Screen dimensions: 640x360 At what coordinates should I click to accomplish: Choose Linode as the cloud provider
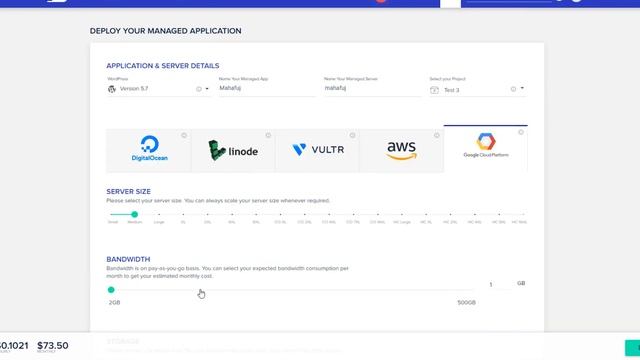click(x=233, y=151)
